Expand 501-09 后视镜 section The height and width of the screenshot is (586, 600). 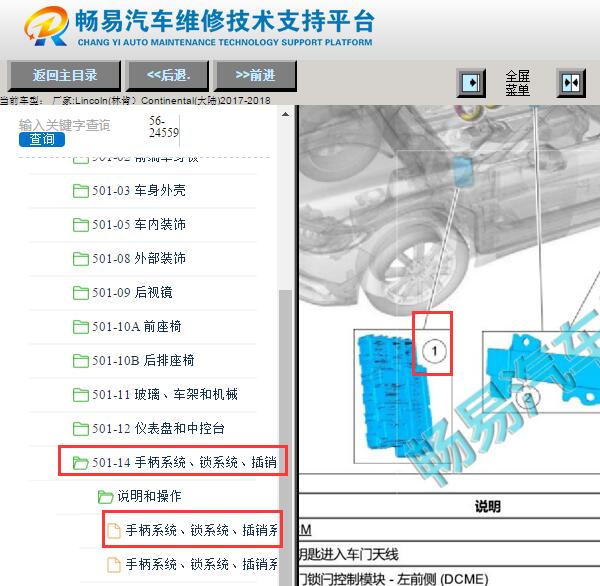132,293
